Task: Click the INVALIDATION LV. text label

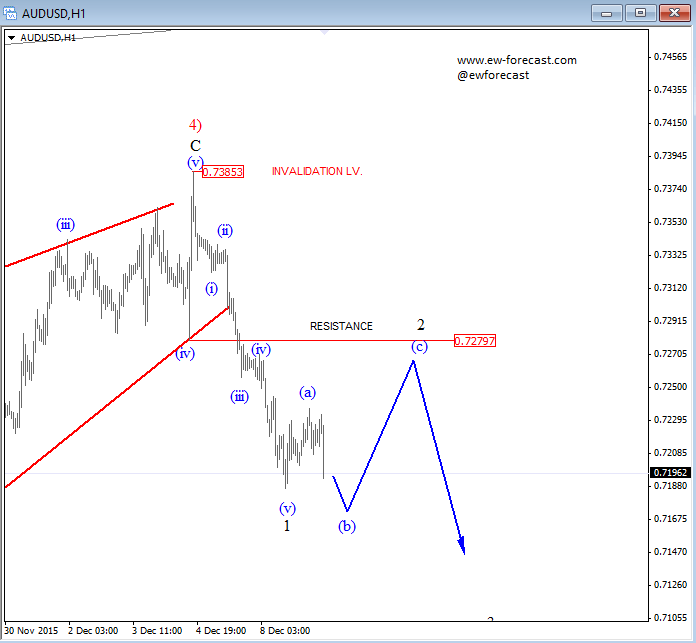Action: (317, 171)
